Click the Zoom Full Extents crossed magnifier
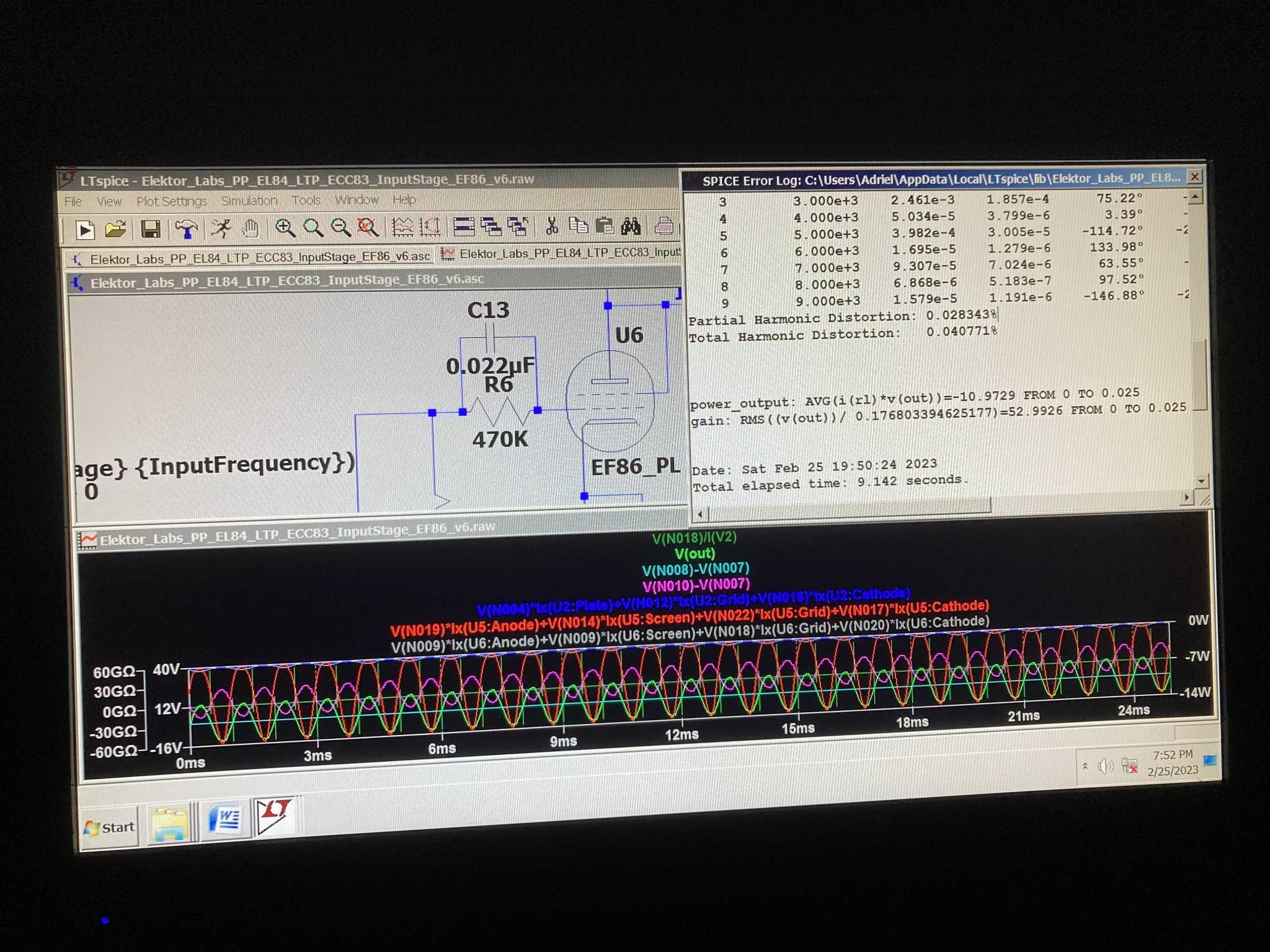1270x952 pixels. (368, 227)
